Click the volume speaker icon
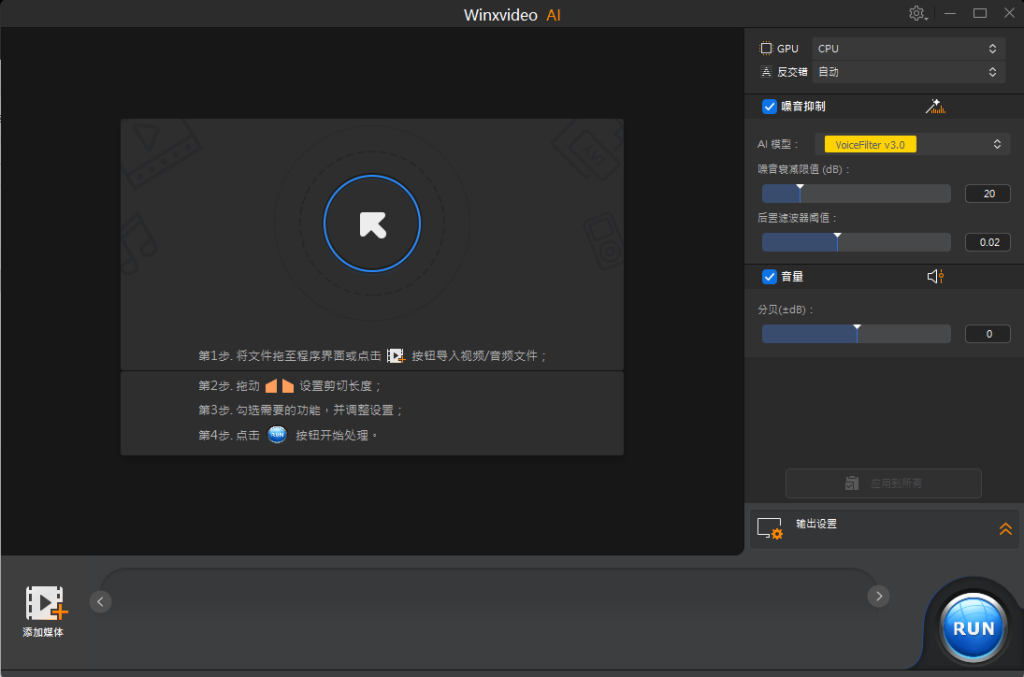 click(x=935, y=277)
